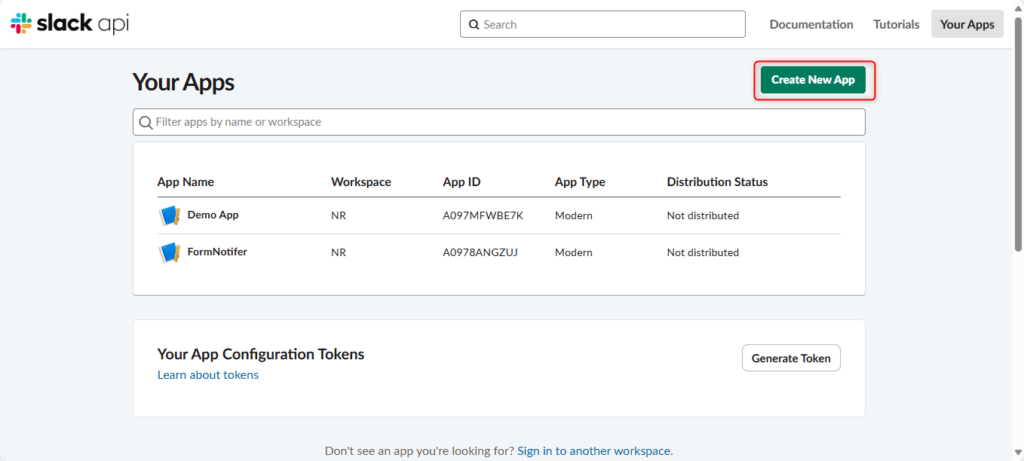1024x461 pixels.
Task: Select App ID A0978ANGZUJ
Action: pyautogui.click(x=480, y=252)
